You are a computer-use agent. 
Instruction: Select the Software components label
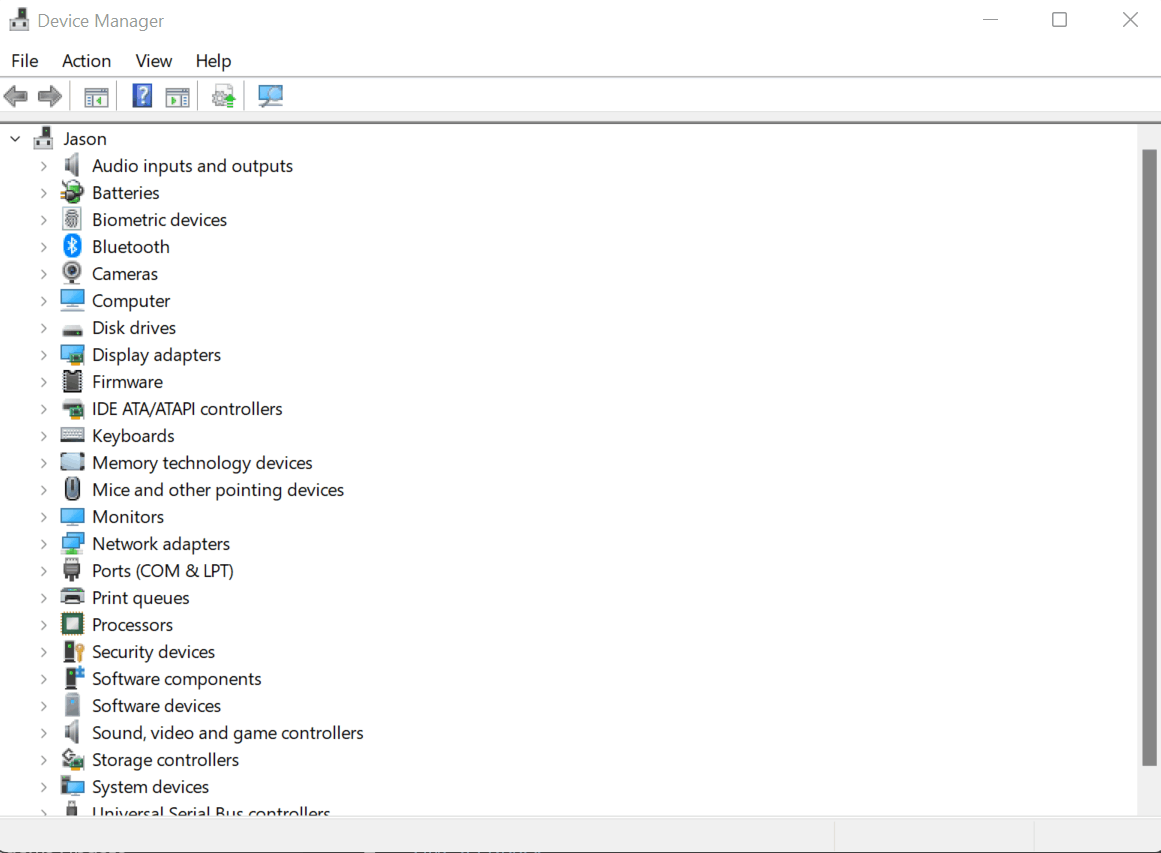point(176,679)
